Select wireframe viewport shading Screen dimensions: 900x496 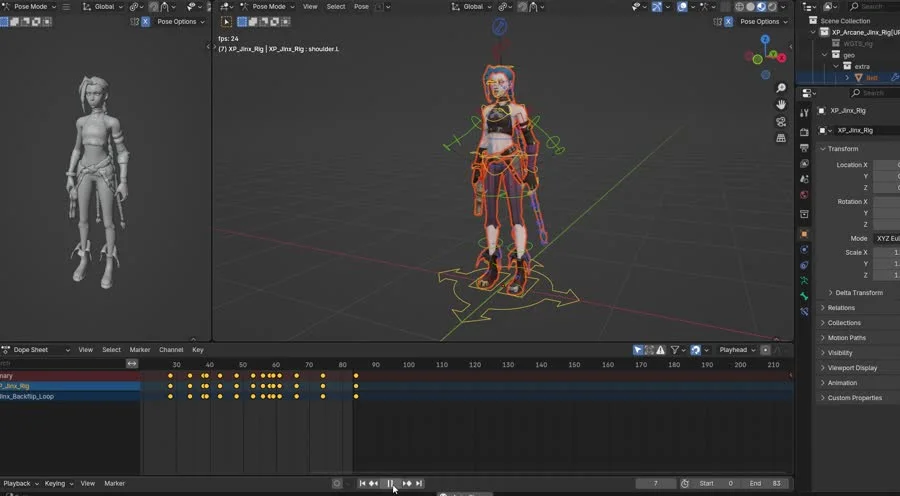point(739,7)
